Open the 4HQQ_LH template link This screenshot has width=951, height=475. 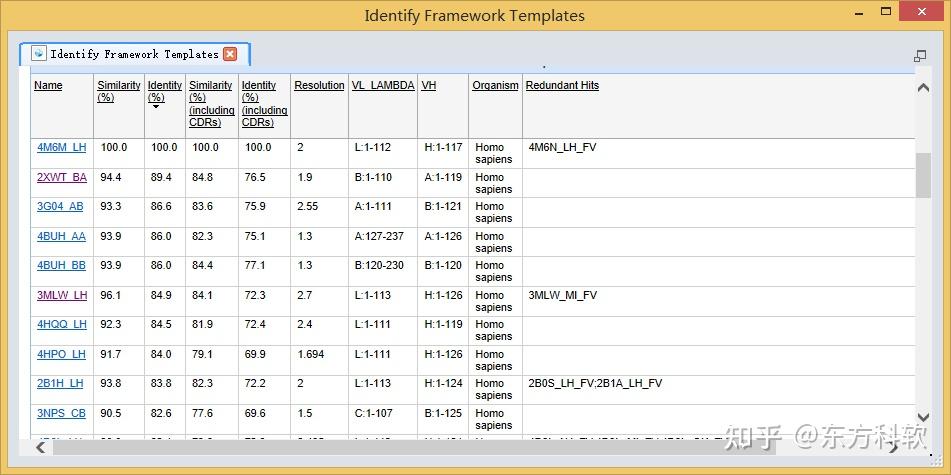[x=62, y=325]
